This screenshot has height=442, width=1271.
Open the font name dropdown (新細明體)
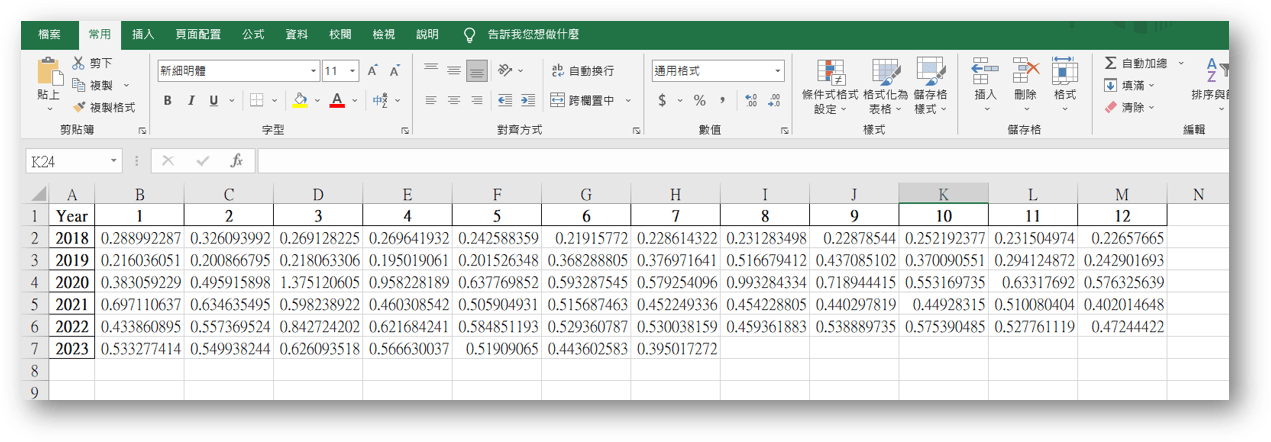313,71
